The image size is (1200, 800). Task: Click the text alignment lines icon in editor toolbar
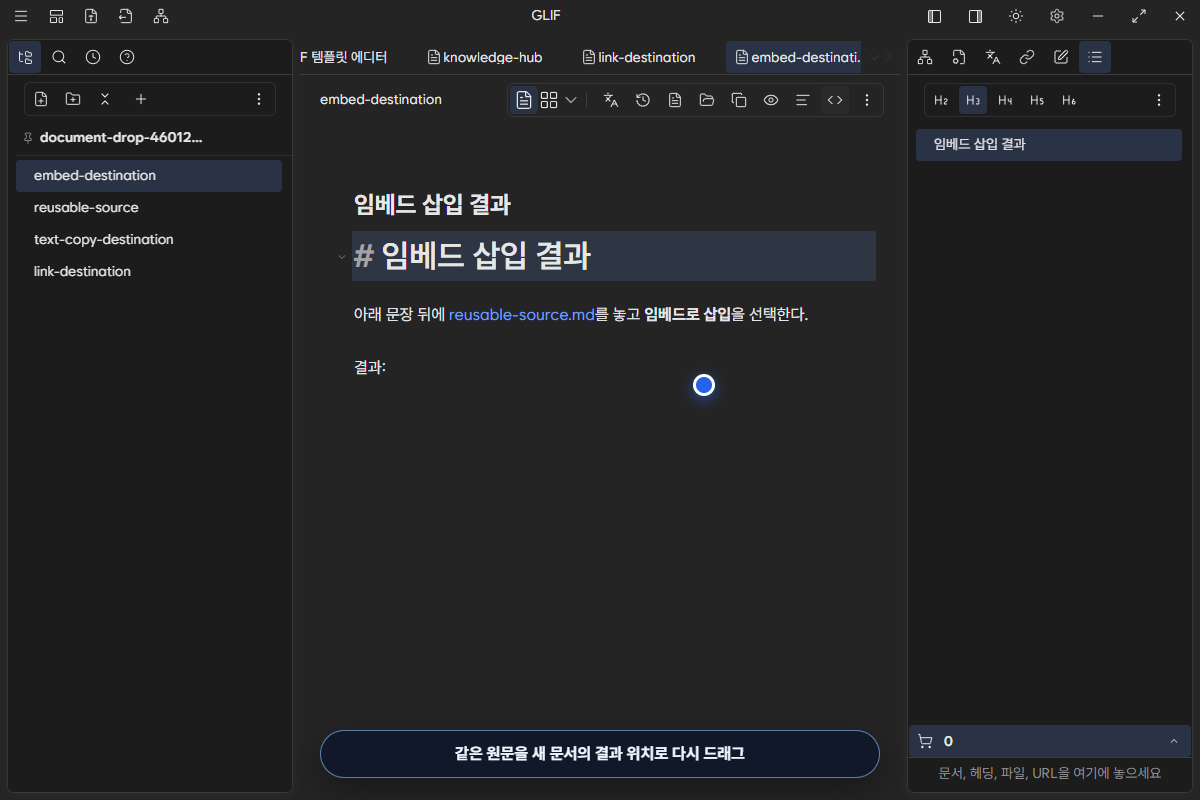coord(802,100)
